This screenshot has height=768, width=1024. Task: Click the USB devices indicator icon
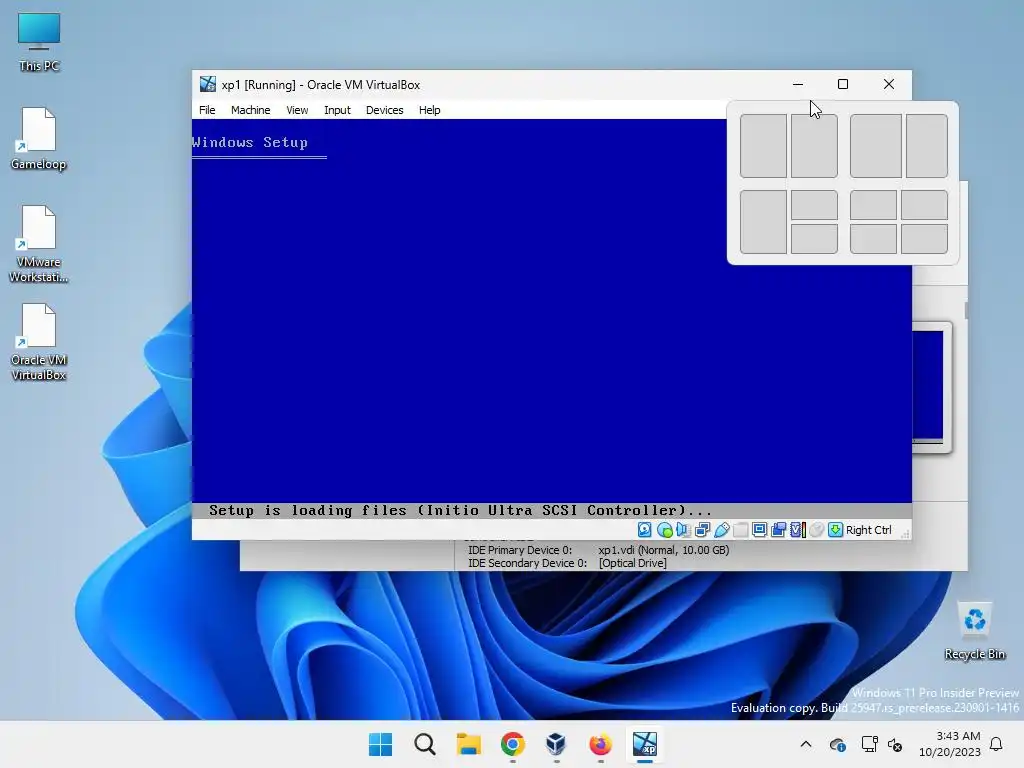pyautogui.click(x=722, y=530)
